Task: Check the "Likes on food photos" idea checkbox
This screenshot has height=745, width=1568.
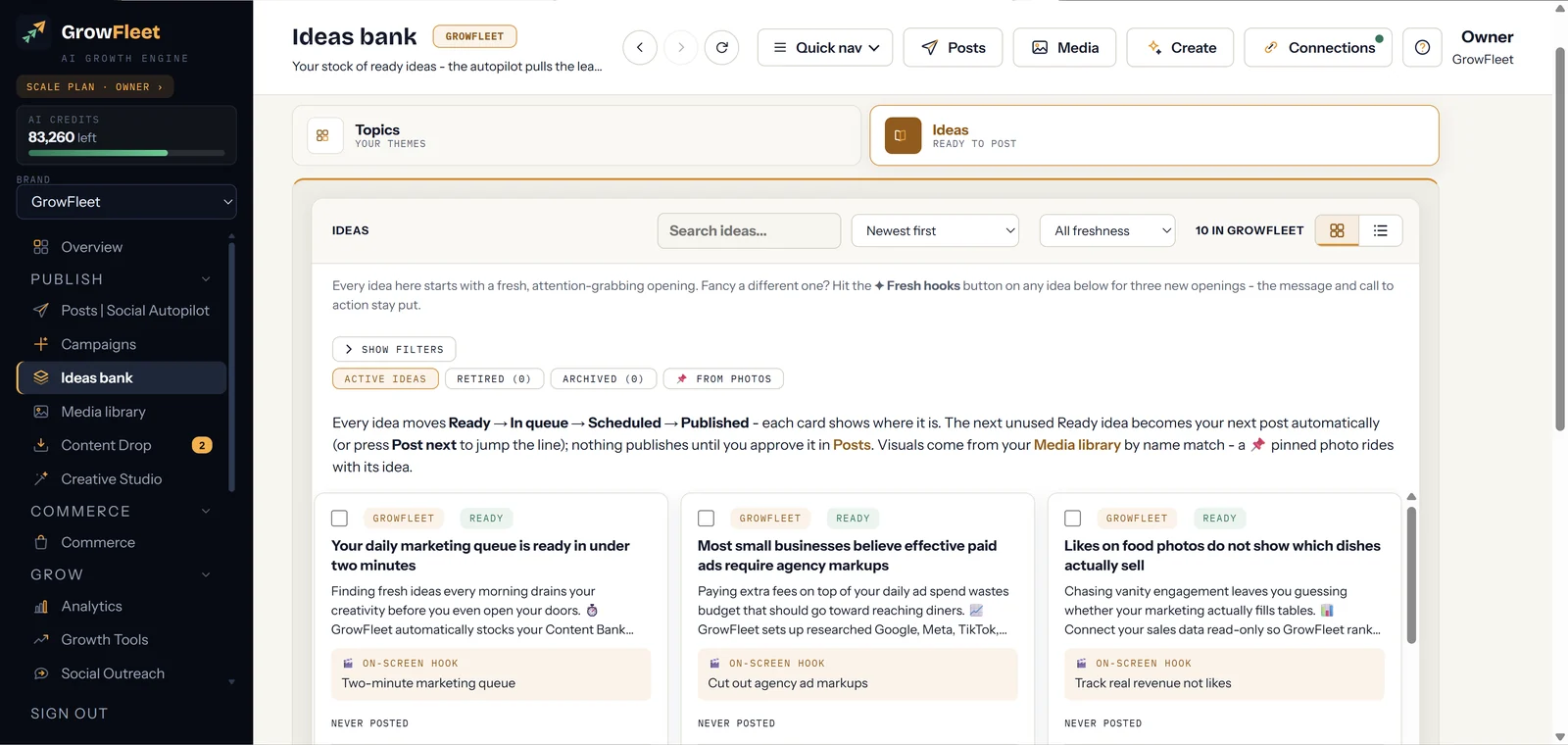Action: click(1073, 518)
